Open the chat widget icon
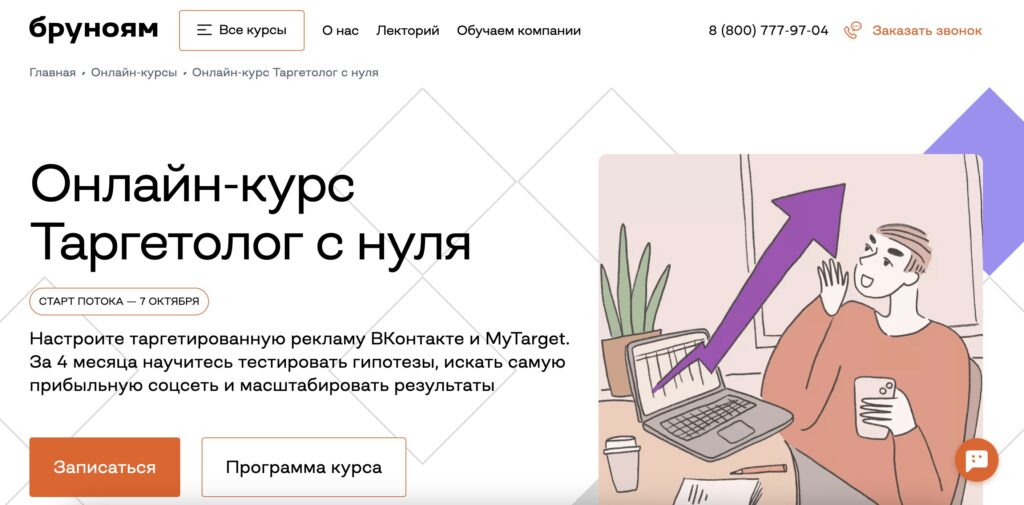 coord(976,460)
